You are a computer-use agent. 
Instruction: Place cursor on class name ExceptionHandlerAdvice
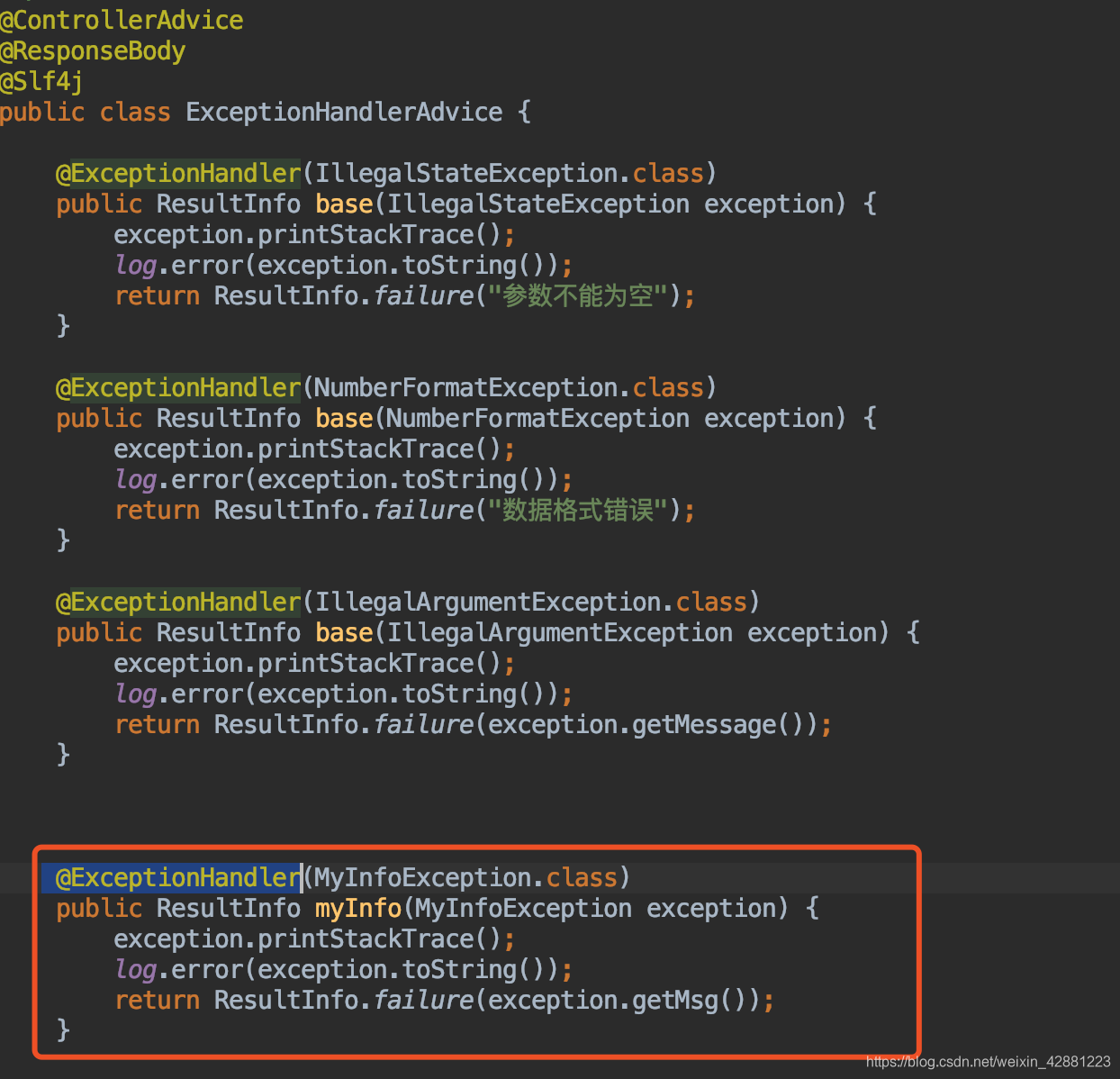(344, 112)
